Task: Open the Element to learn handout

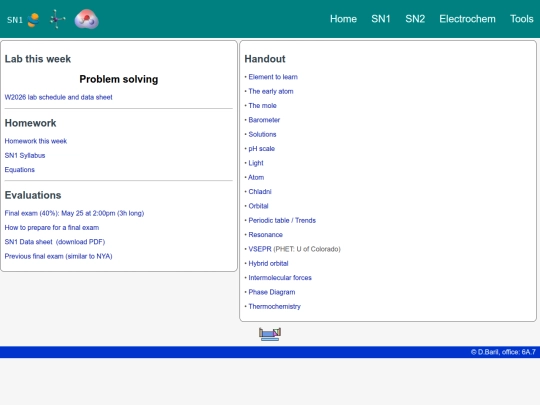Action: (x=273, y=77)
